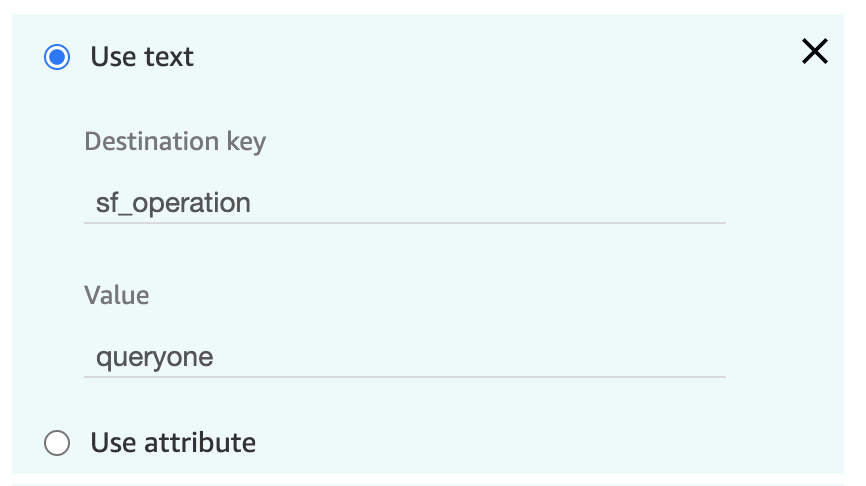Place cursor in the sf_operation text
866x486 pixels.
pos(173,203)
